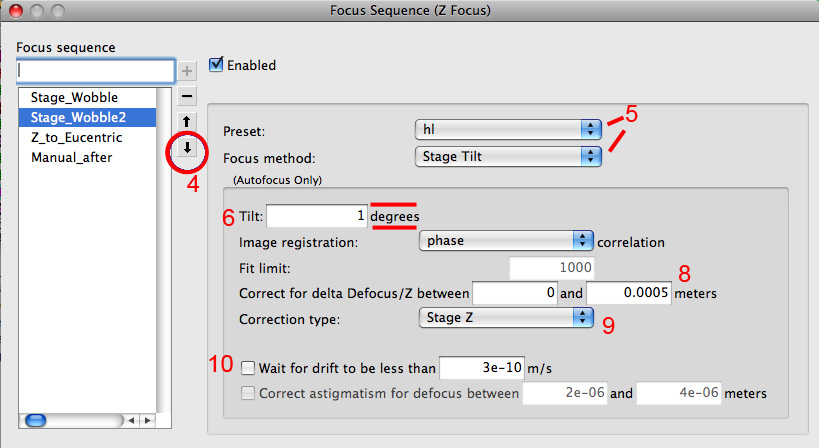Move Stage_Wobble2 down with the down arrow
This screenshot has width=819, height=448.
(187, 148)
